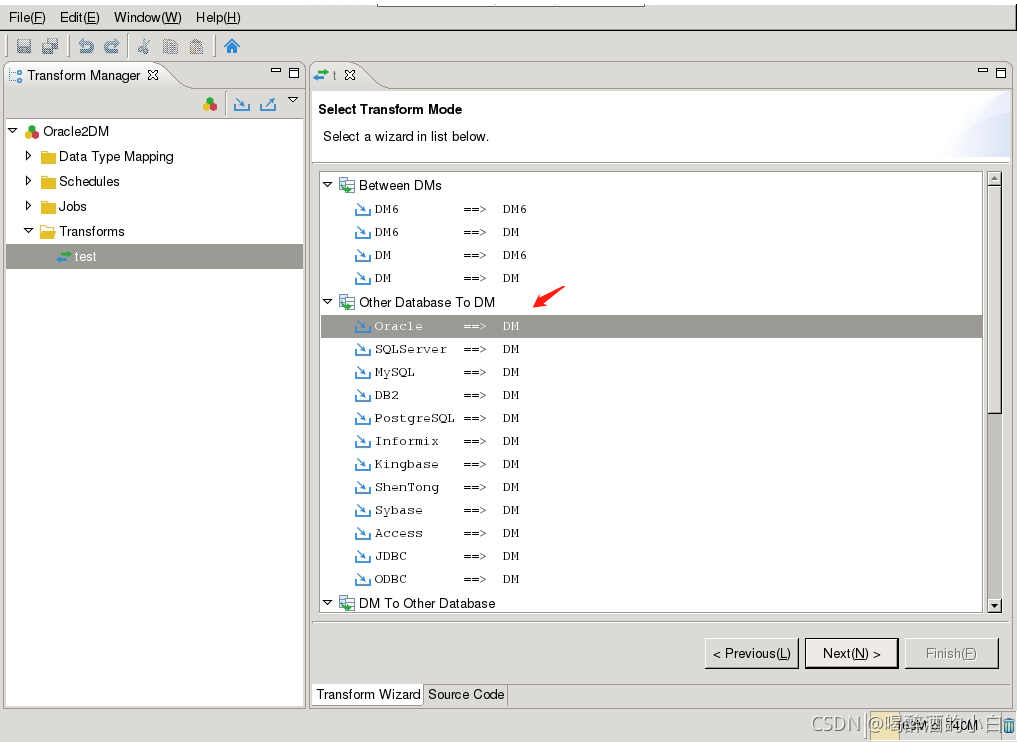Switch to the Transform Wizard tab
The image size is (1017, 742).
point(368,694)
